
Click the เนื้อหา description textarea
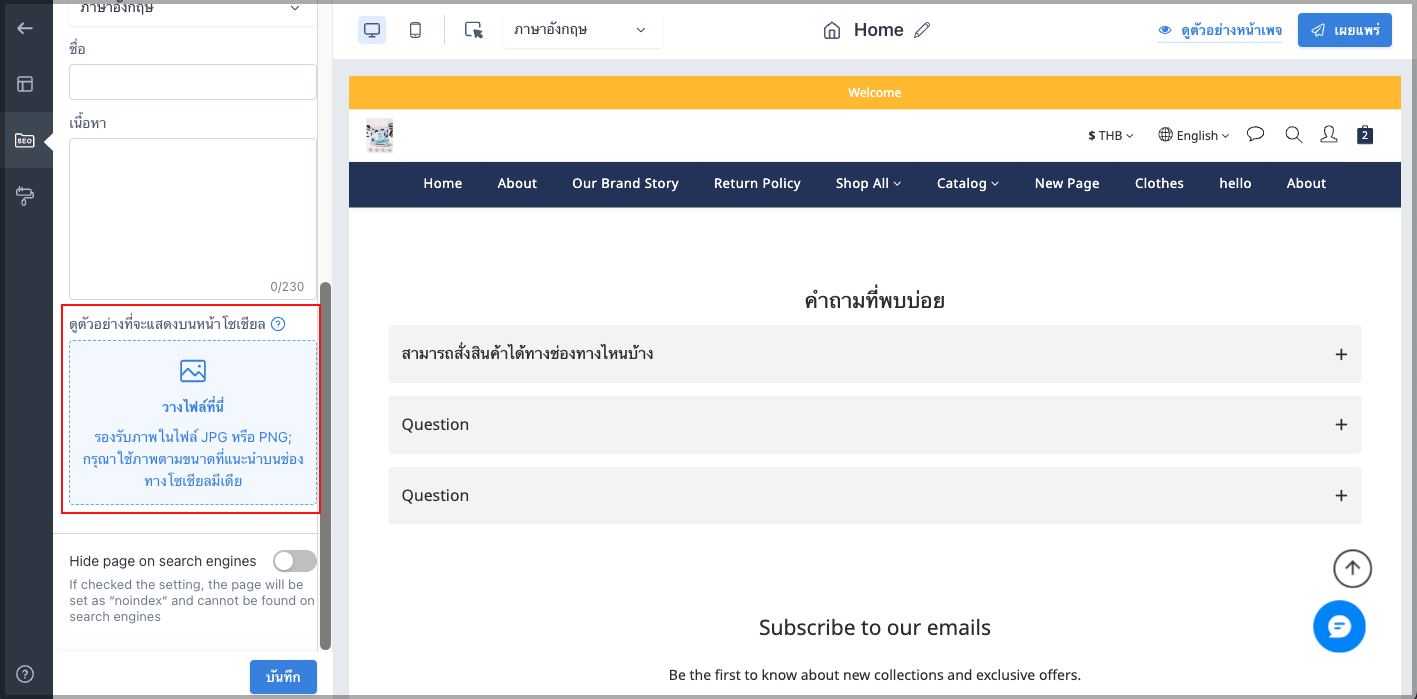tap(193, 219)
